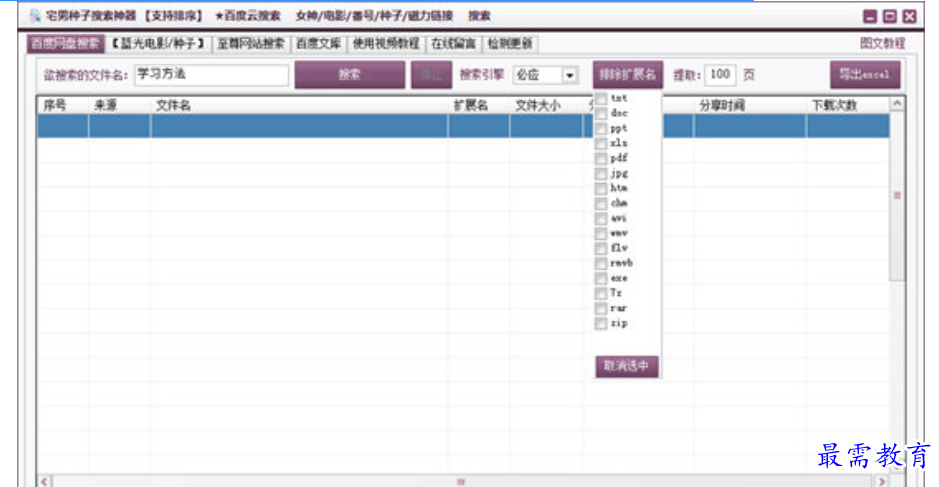Click the vertical scrollbar up arrow
The height and width of the screenshot is (487, 939).
pos(897,104)
